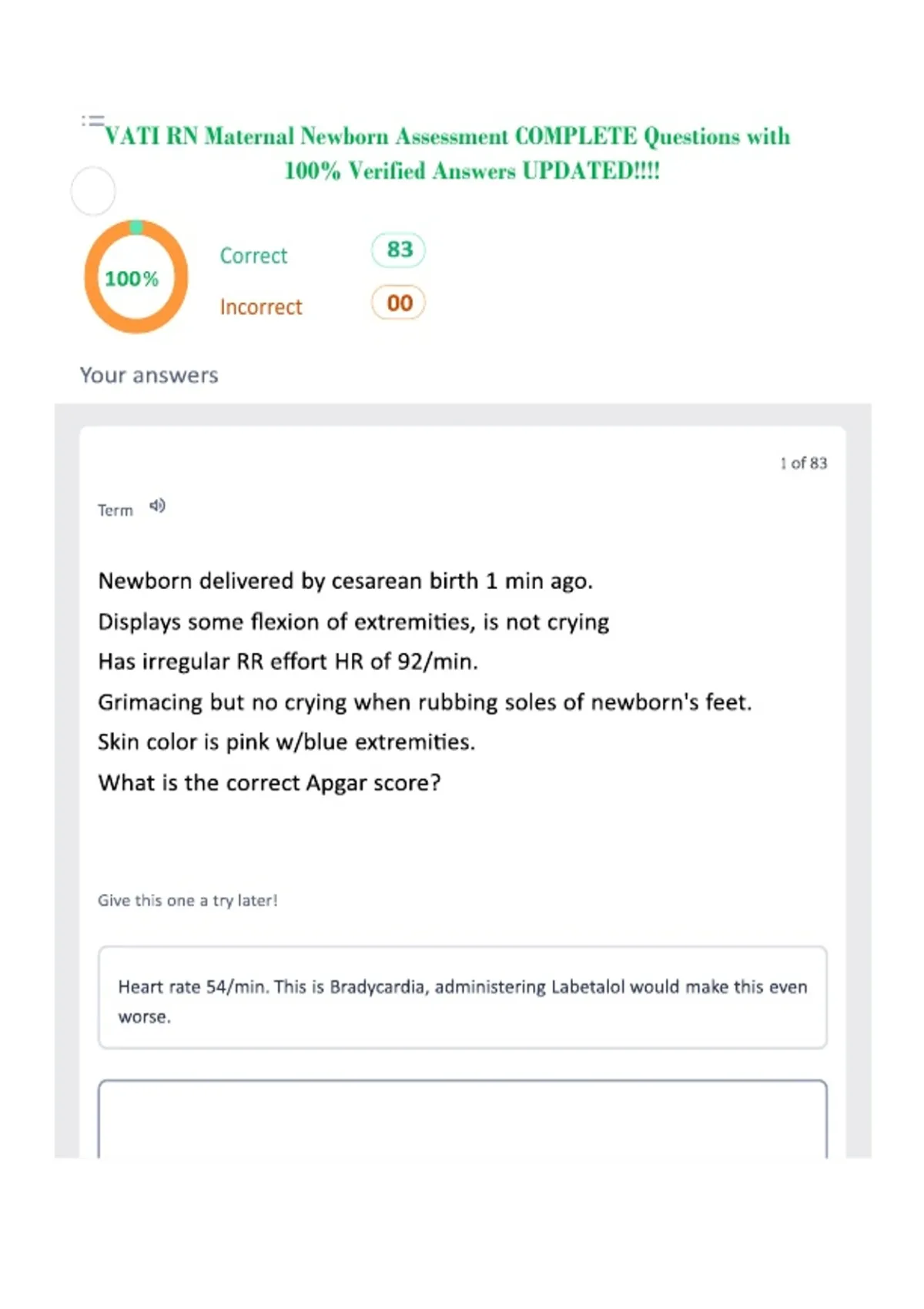Click the green segment of the donut ring
The height and width of the screenshot is (1309, 924).
(136, 226)
